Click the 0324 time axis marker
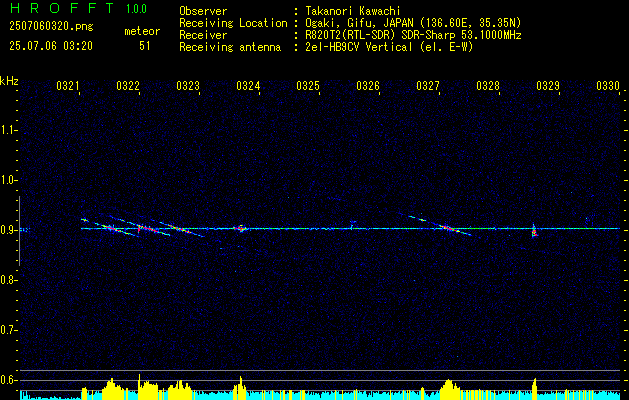 248,85
